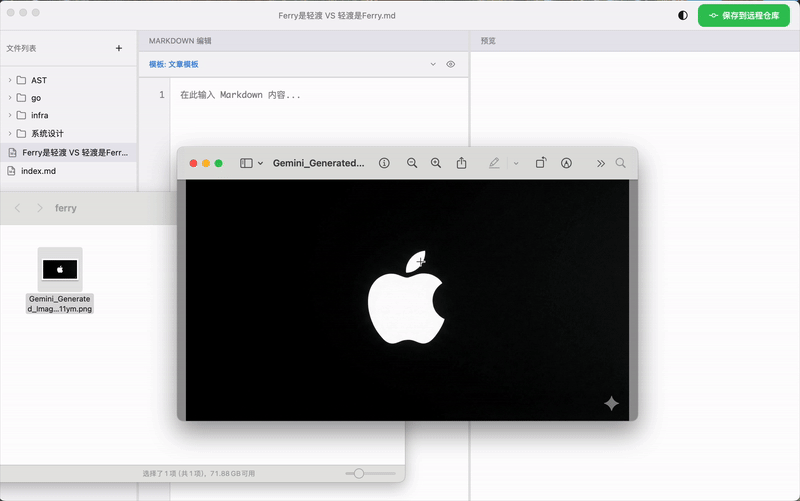Viewport: 800px width, 501px height.
Task: Expand the go folder
Action: (10, 97)
